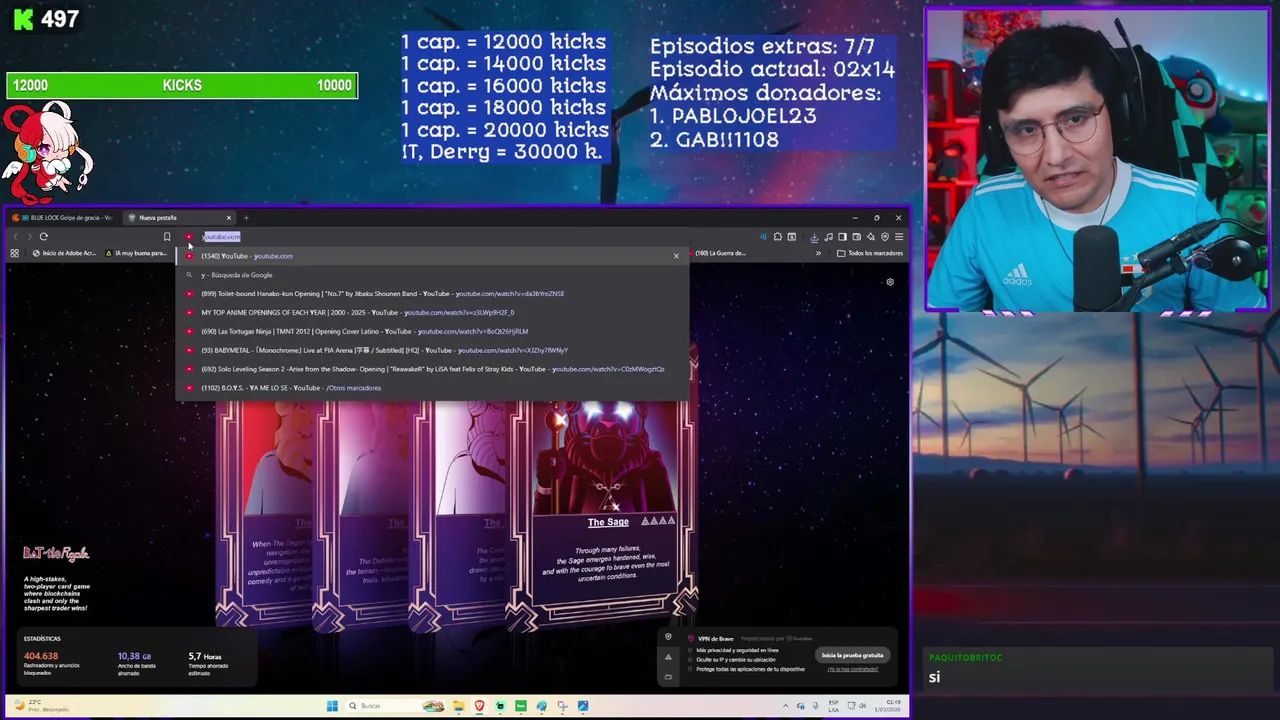Open the new tab page customize gear
Viewport: 1280px width, 720px height.
tap(890, 282)
